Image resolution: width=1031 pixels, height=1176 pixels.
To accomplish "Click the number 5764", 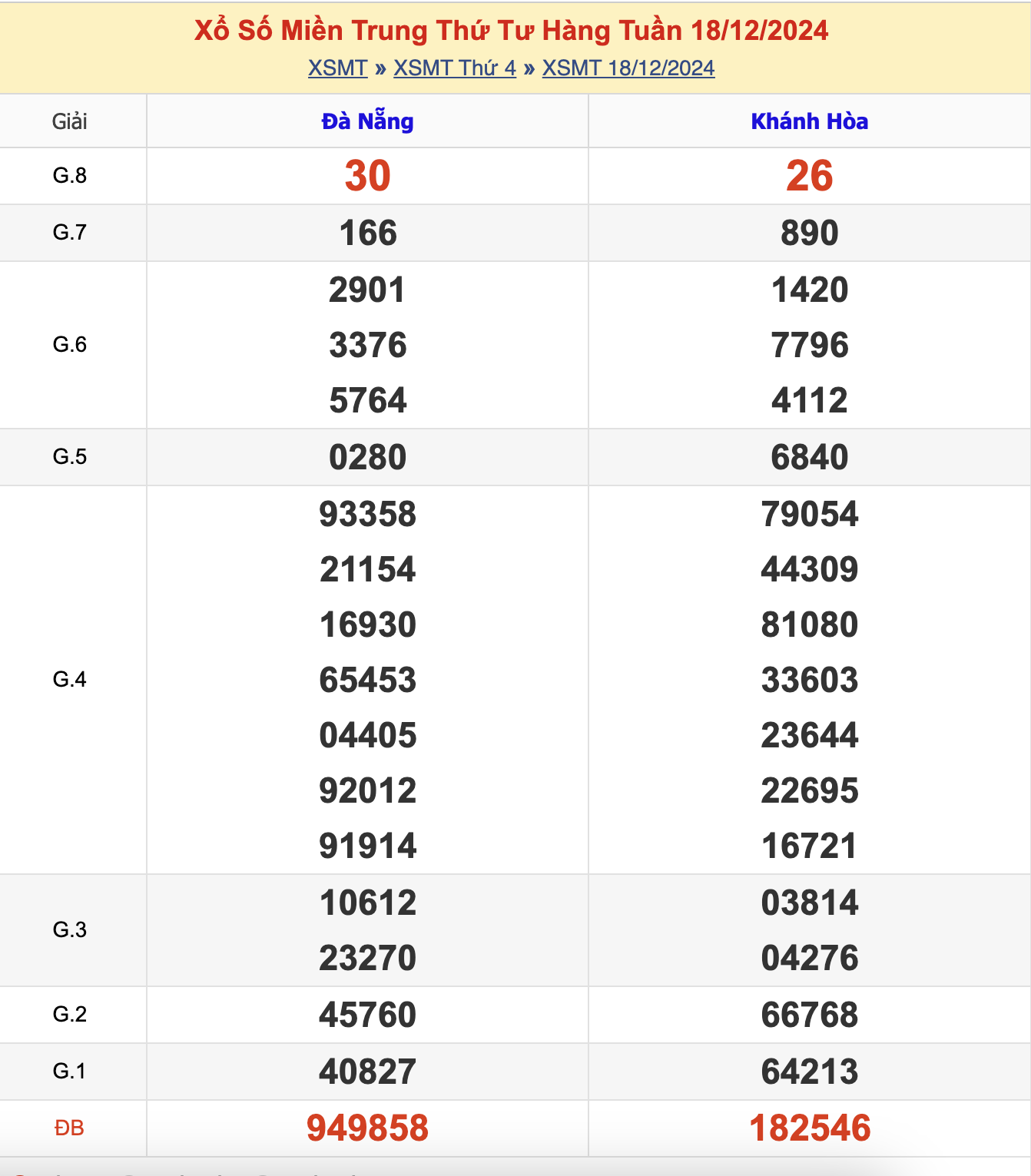I will click(368, 400).
